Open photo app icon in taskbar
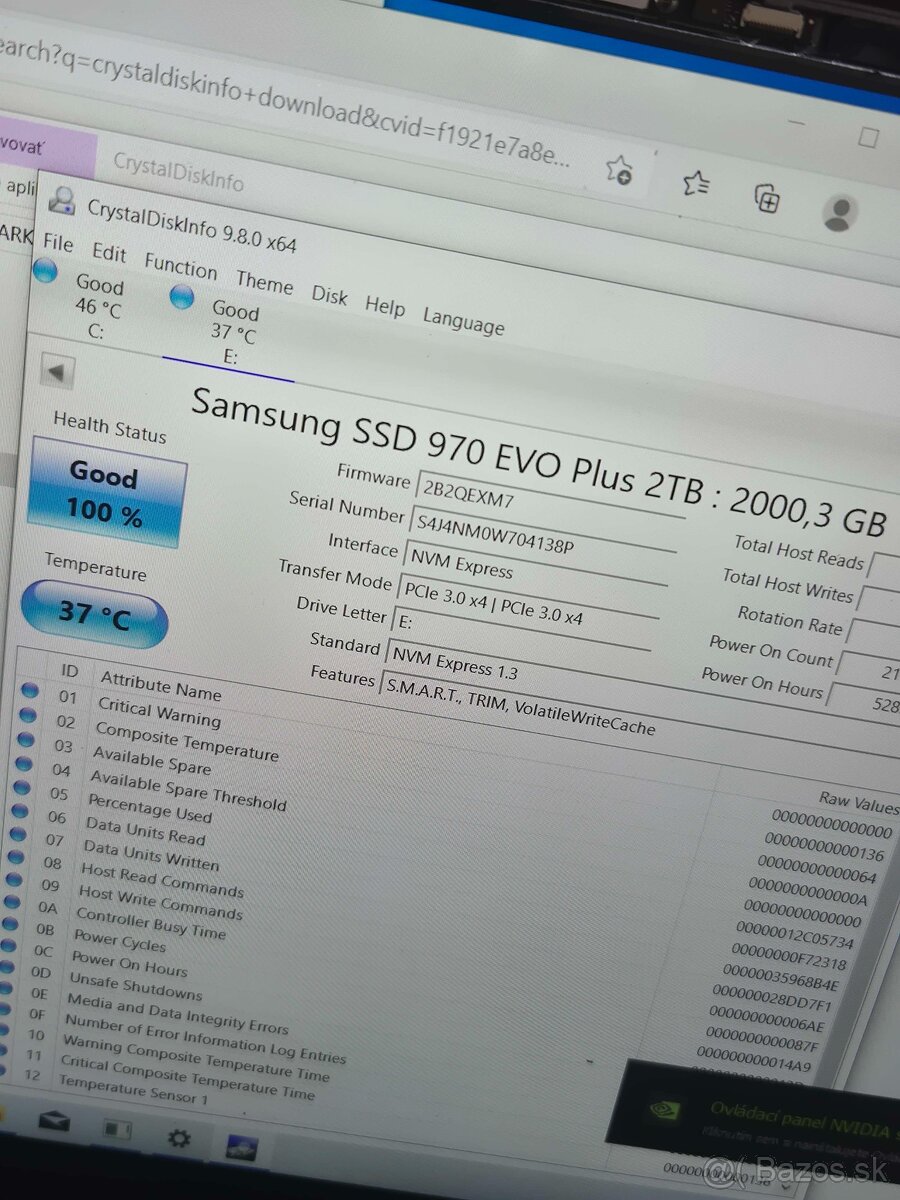 241,1148
